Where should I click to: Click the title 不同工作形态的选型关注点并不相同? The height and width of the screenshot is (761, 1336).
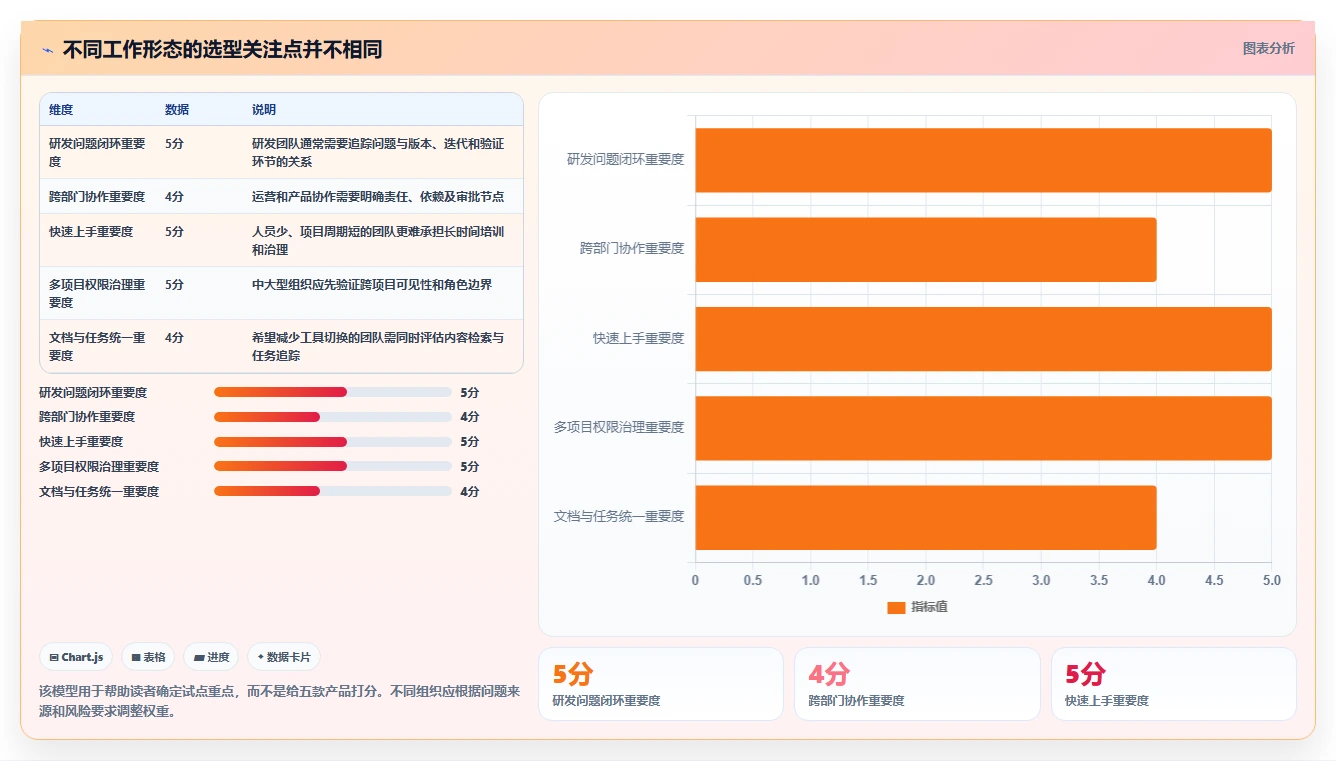[x=222, y=49]
